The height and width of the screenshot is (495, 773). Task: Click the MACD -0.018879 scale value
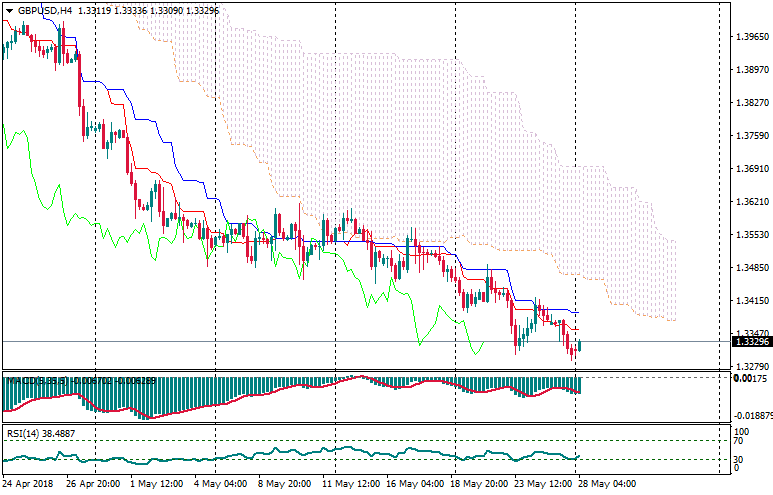click(751, 415)
